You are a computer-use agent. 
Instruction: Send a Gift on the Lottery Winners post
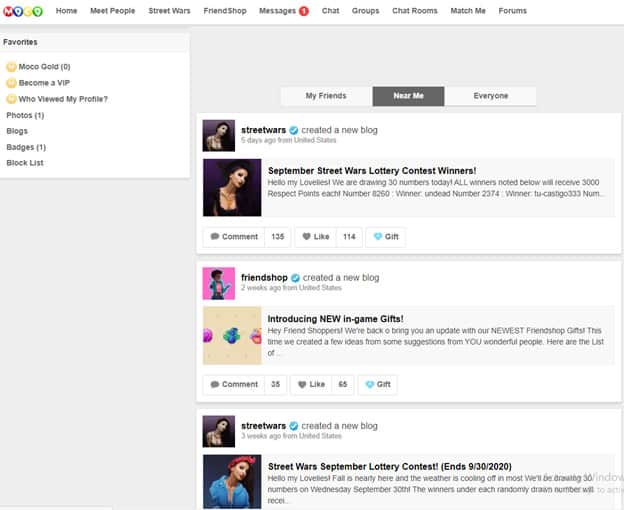386,237
